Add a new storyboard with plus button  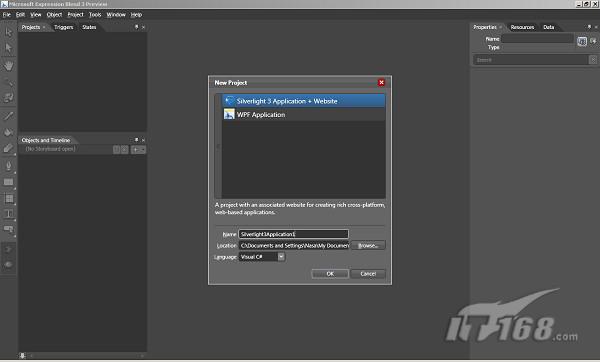coord(135,150)
